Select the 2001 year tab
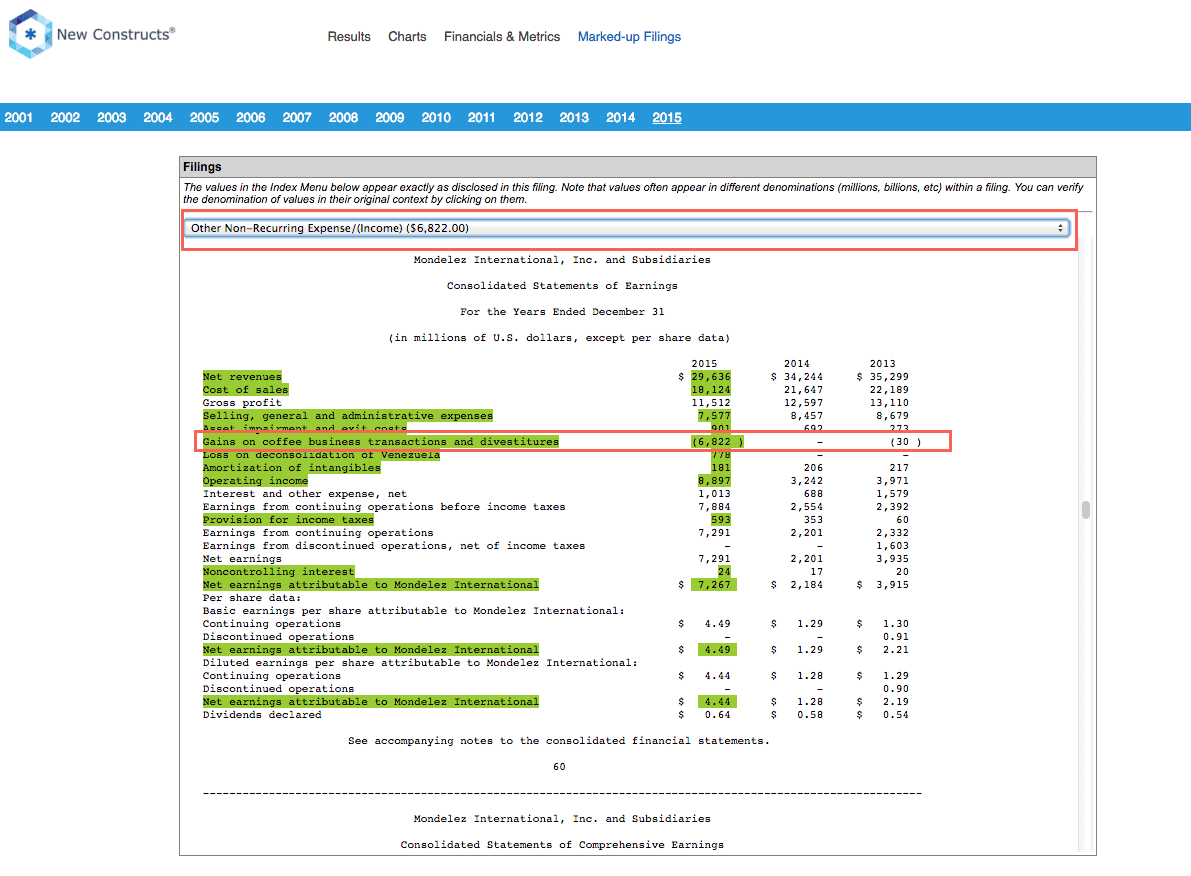 tap(19, 118)
